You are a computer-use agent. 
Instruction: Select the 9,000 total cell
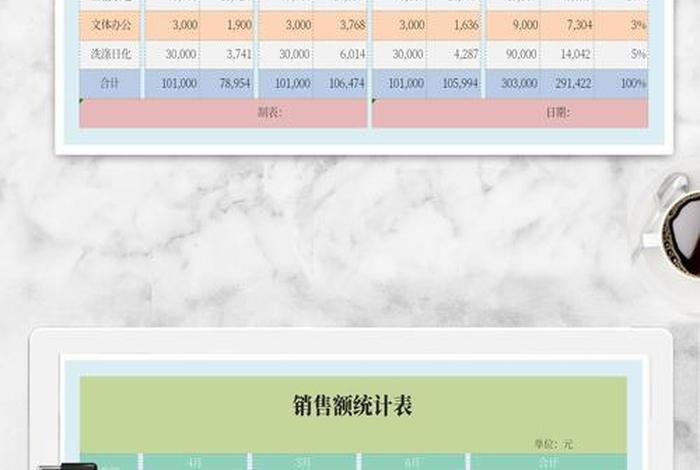click(513, 25)
